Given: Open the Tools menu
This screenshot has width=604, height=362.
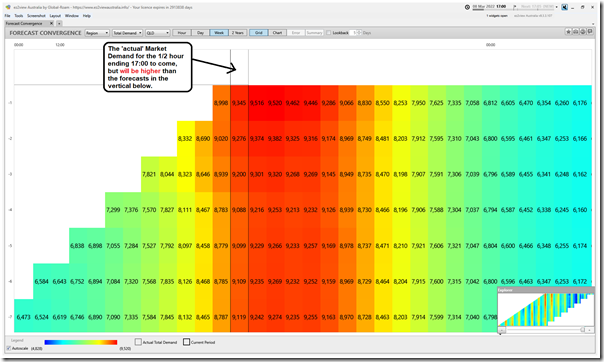Looking at the screenshot, I should tap(19, 16).
